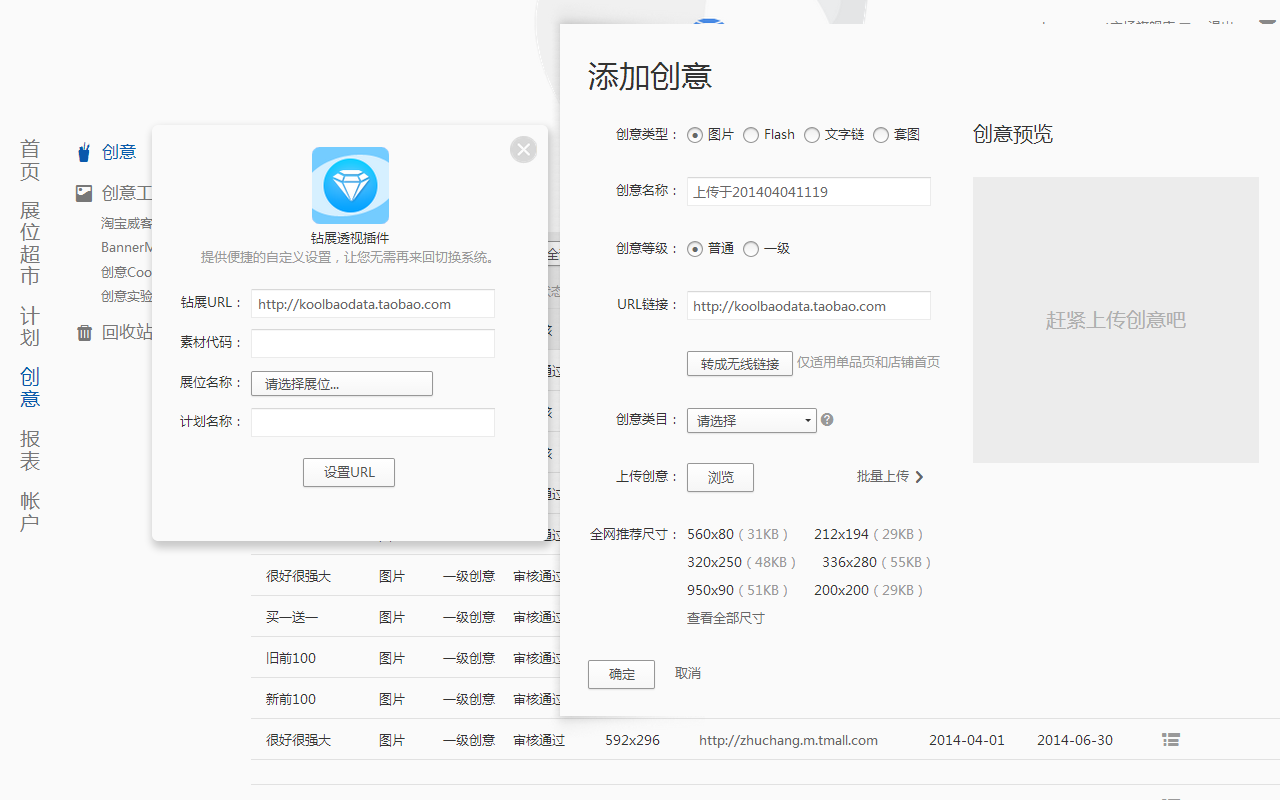Click the 2014-04-01 date cell
This screenshot has height=800, width=1280.
(x=967, y=740)
